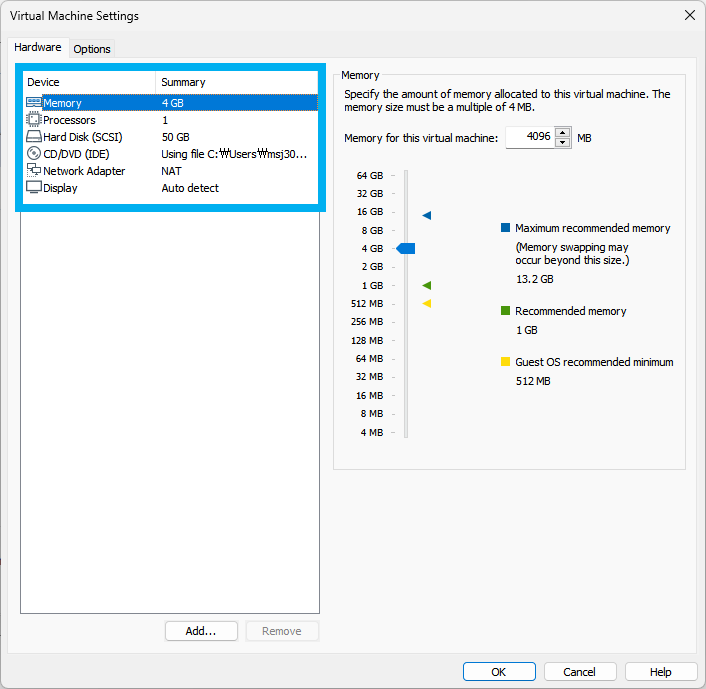Click the blue maximum recommended memory marker
The height and width of the screenshot is (689, 706).
click(x=427, y=215)
